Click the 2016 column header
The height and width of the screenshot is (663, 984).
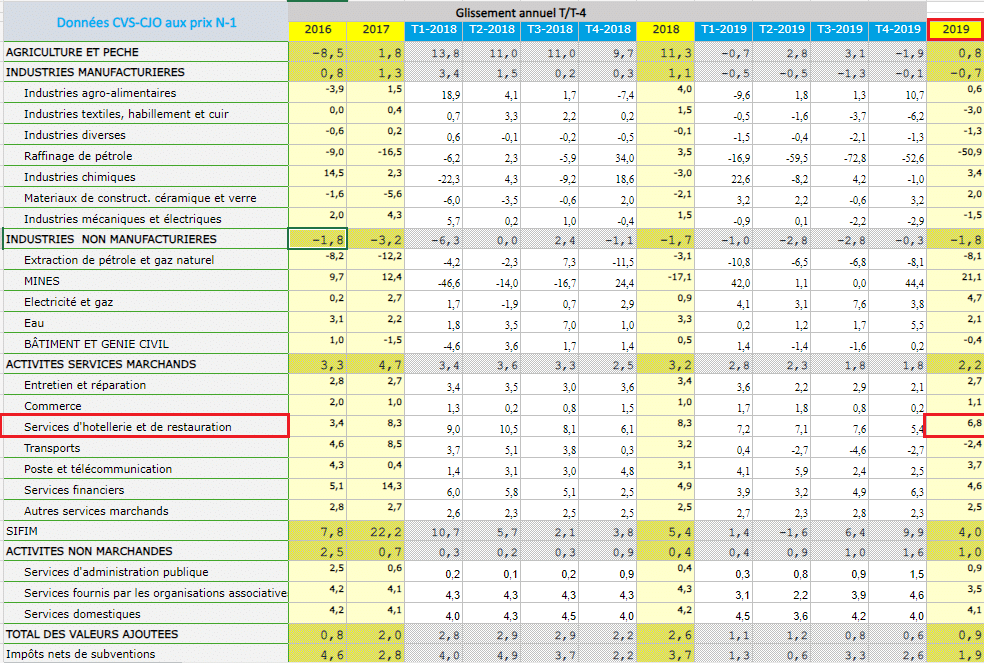pos(319,30)
